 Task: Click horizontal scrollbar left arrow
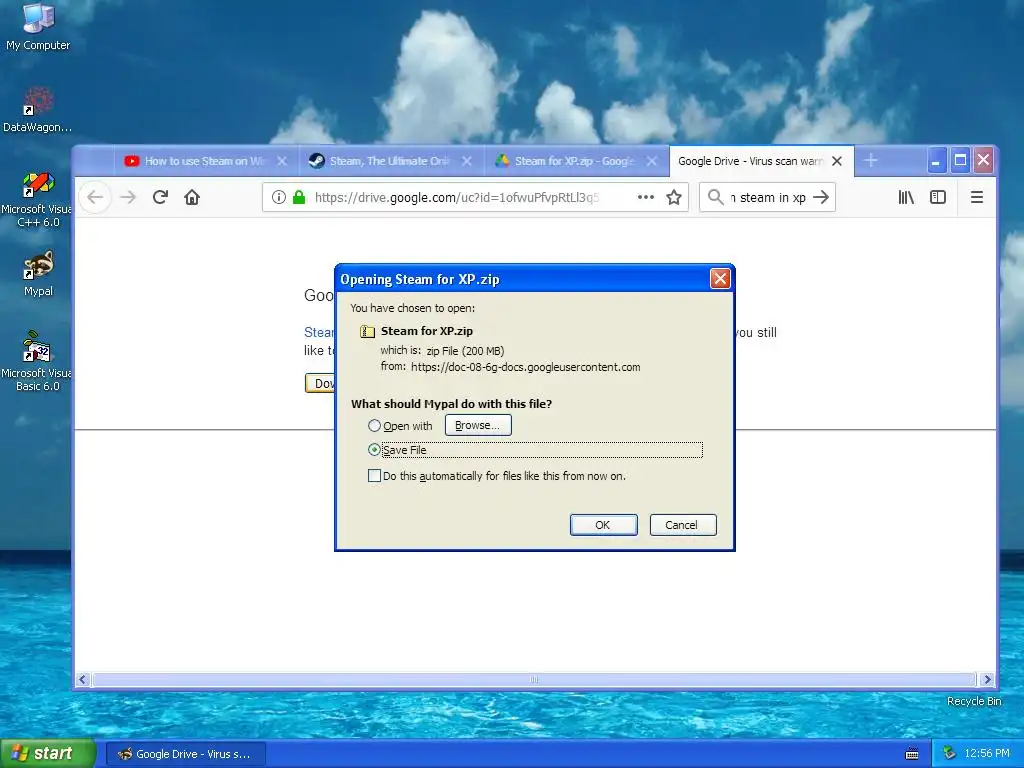[x=82, y=679]
